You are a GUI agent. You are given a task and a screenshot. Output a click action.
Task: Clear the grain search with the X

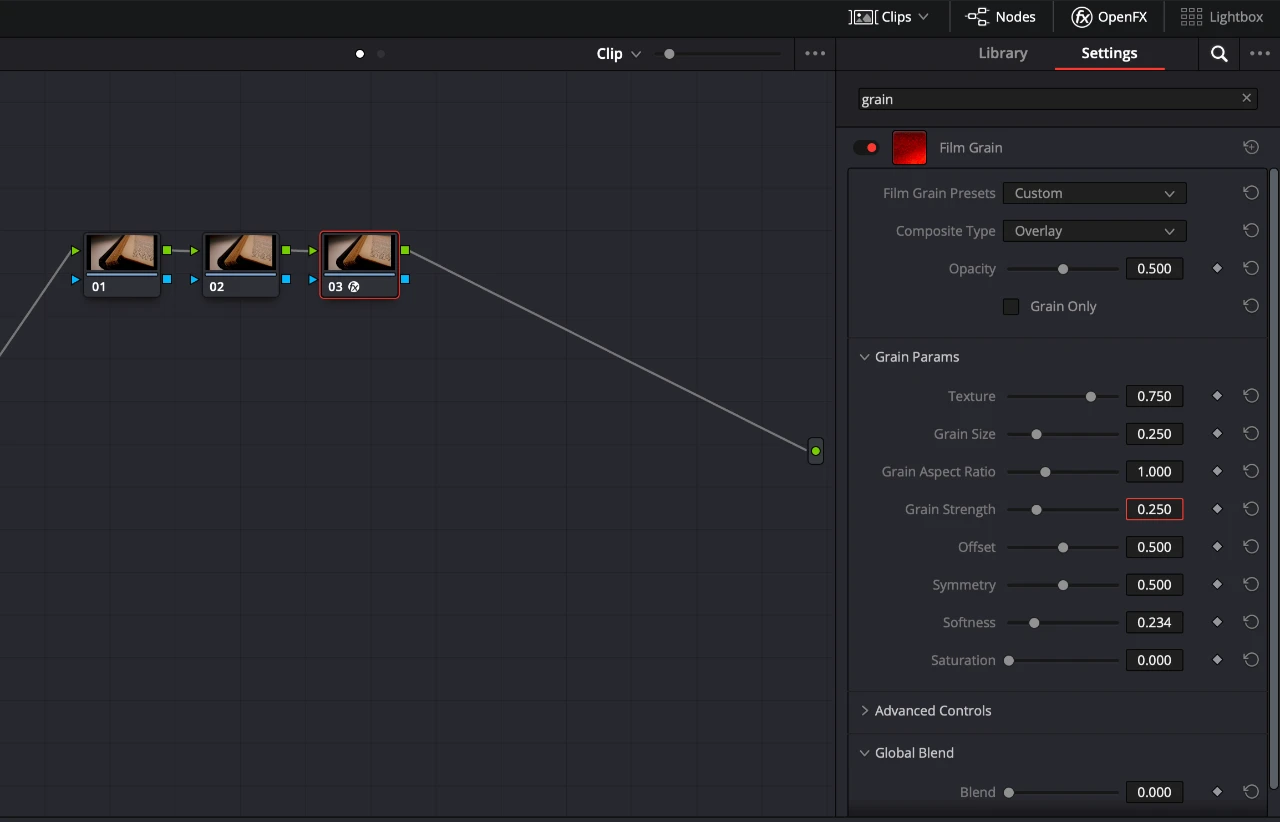tap(1246, 98)
